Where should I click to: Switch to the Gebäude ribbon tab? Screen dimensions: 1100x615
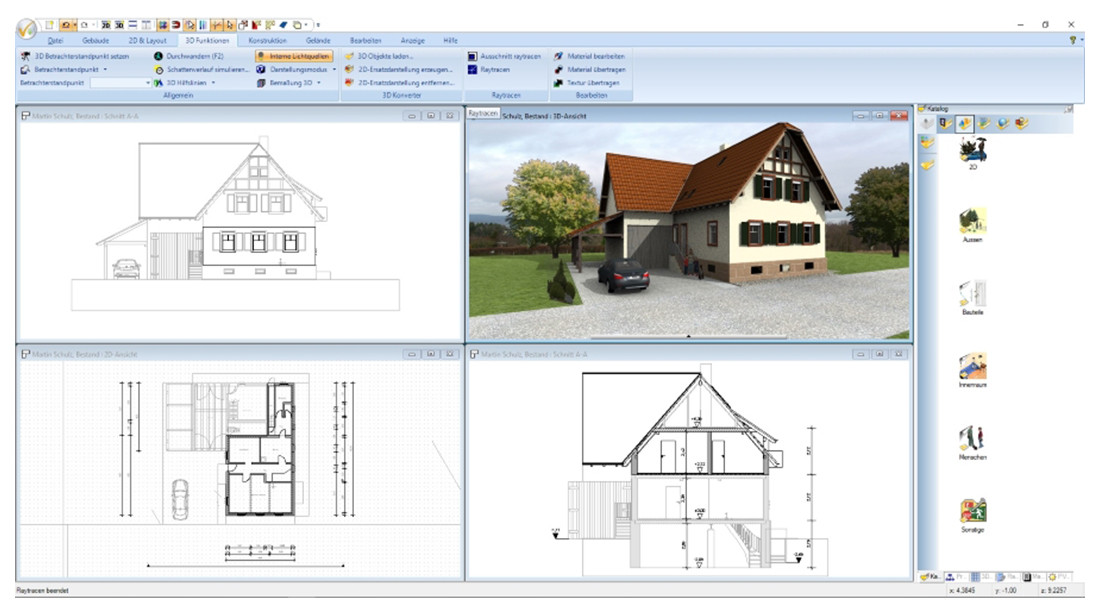coord(96,41)
